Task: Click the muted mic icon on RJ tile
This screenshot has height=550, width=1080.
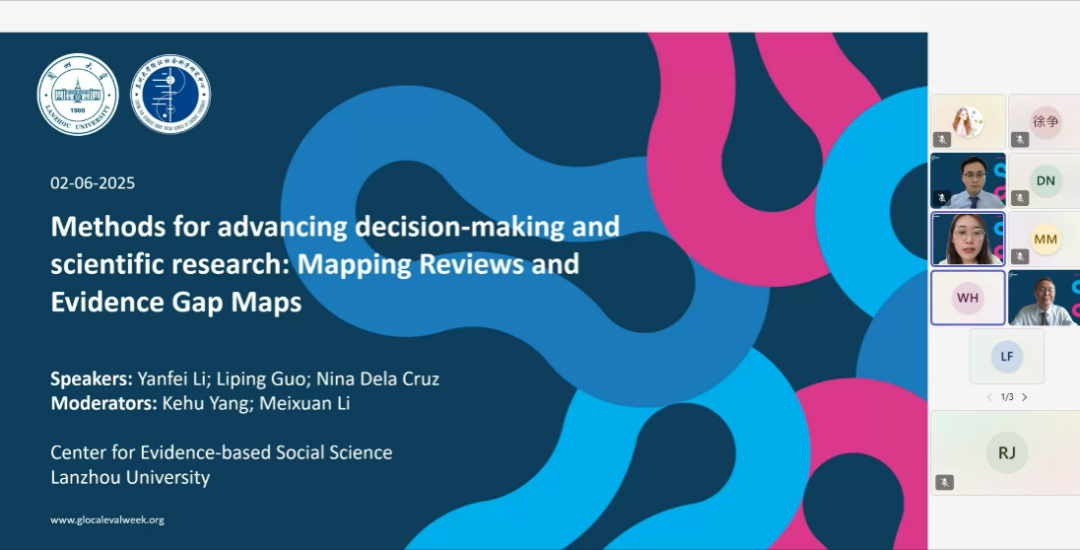Action: tap(943, 482)
